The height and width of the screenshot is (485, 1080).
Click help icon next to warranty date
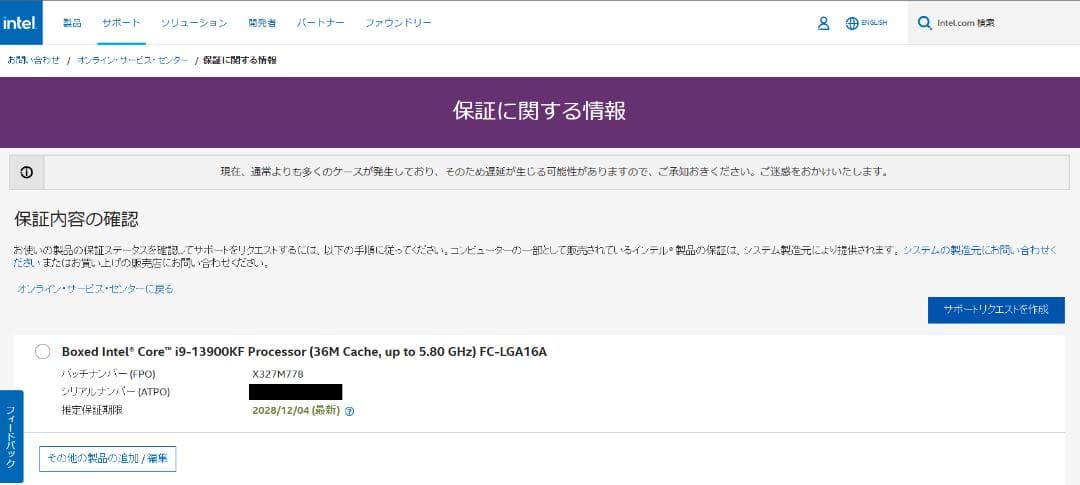(x=350, y=411)
